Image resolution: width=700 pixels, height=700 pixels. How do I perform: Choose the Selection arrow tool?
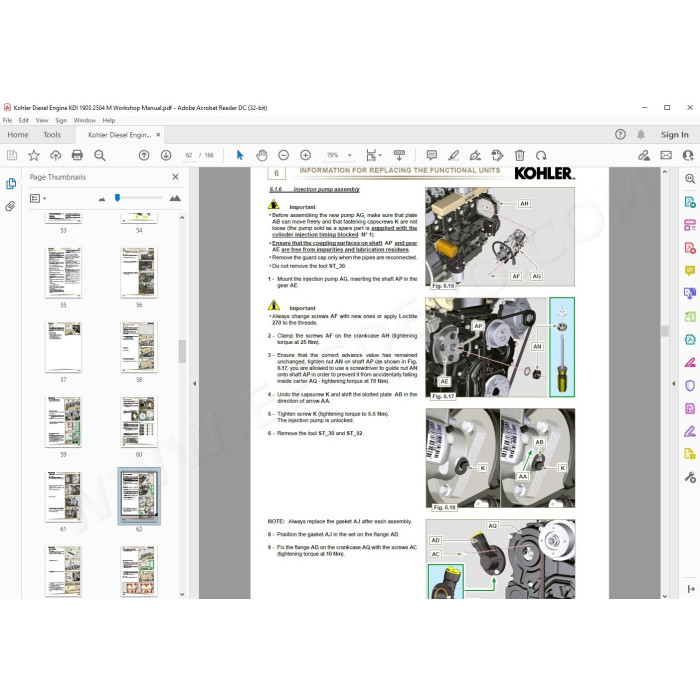240,155
